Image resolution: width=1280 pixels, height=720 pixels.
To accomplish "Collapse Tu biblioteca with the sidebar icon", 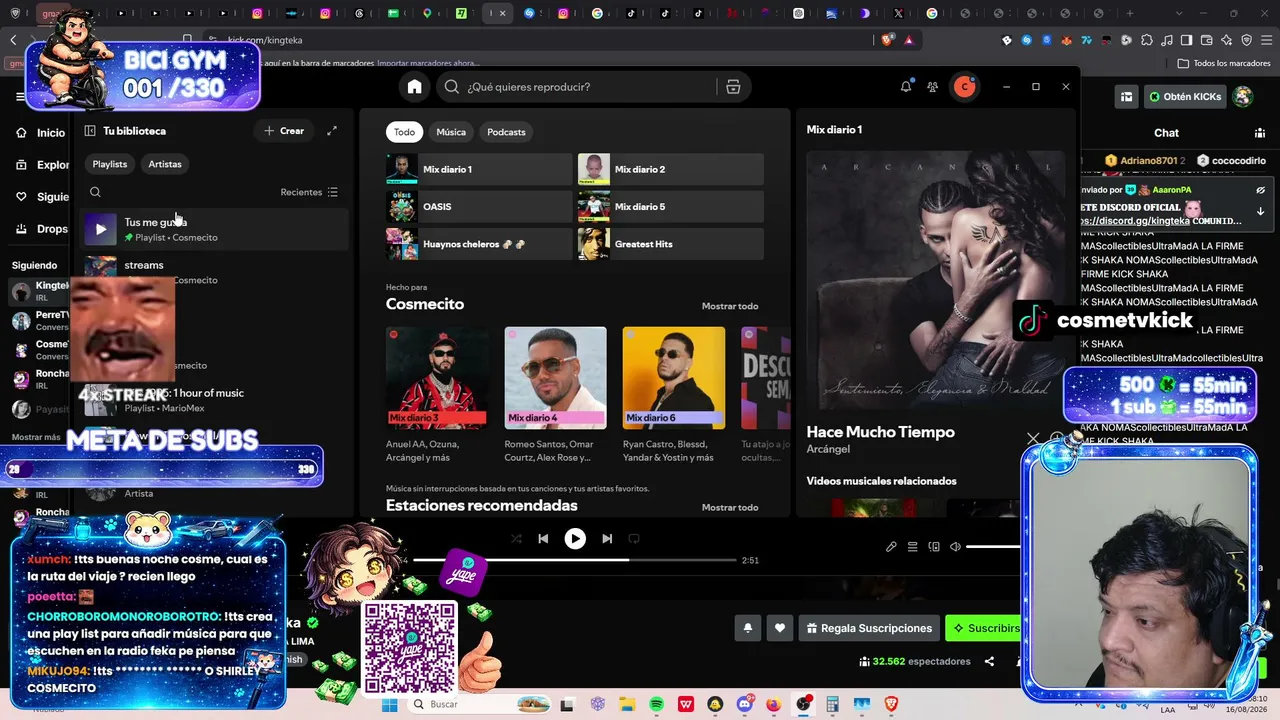I will point(90,131).
